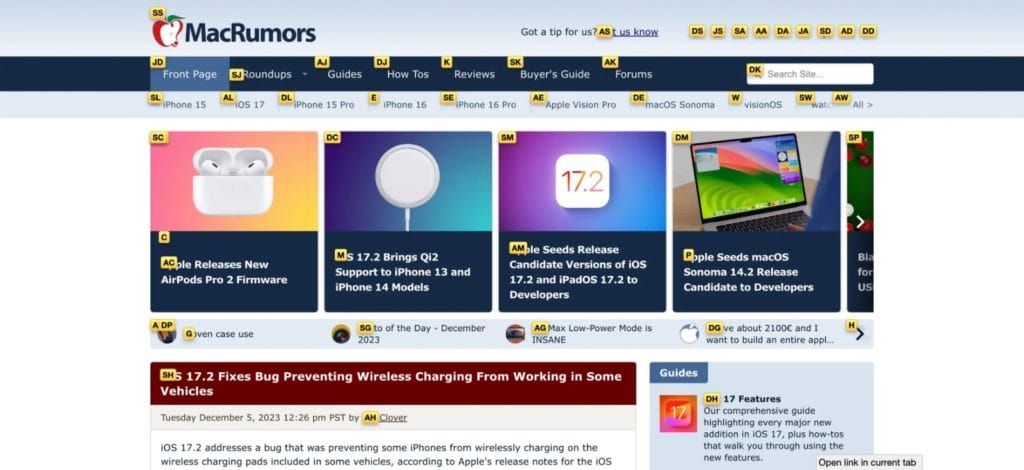Open the Reviews navigation item
The image size is (1024, 470).
[x=474, y=74]
